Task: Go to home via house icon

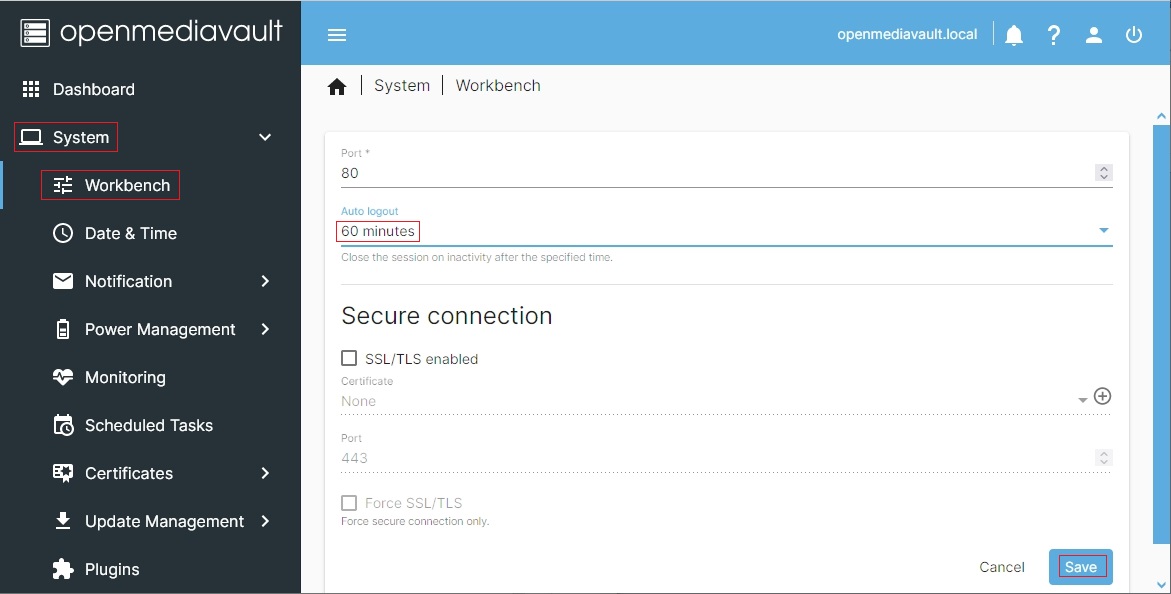Action: (x=337, y=87)
